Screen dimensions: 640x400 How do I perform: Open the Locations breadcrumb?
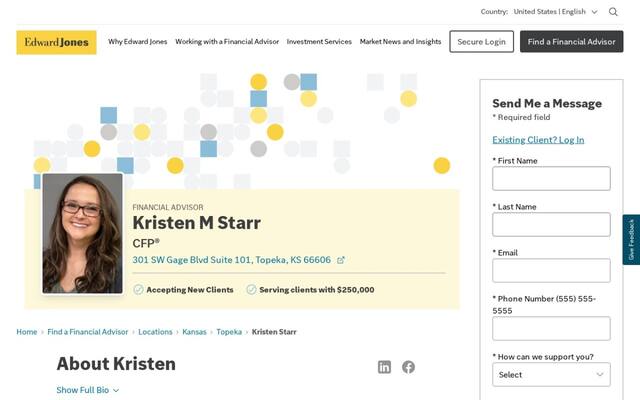155,332
